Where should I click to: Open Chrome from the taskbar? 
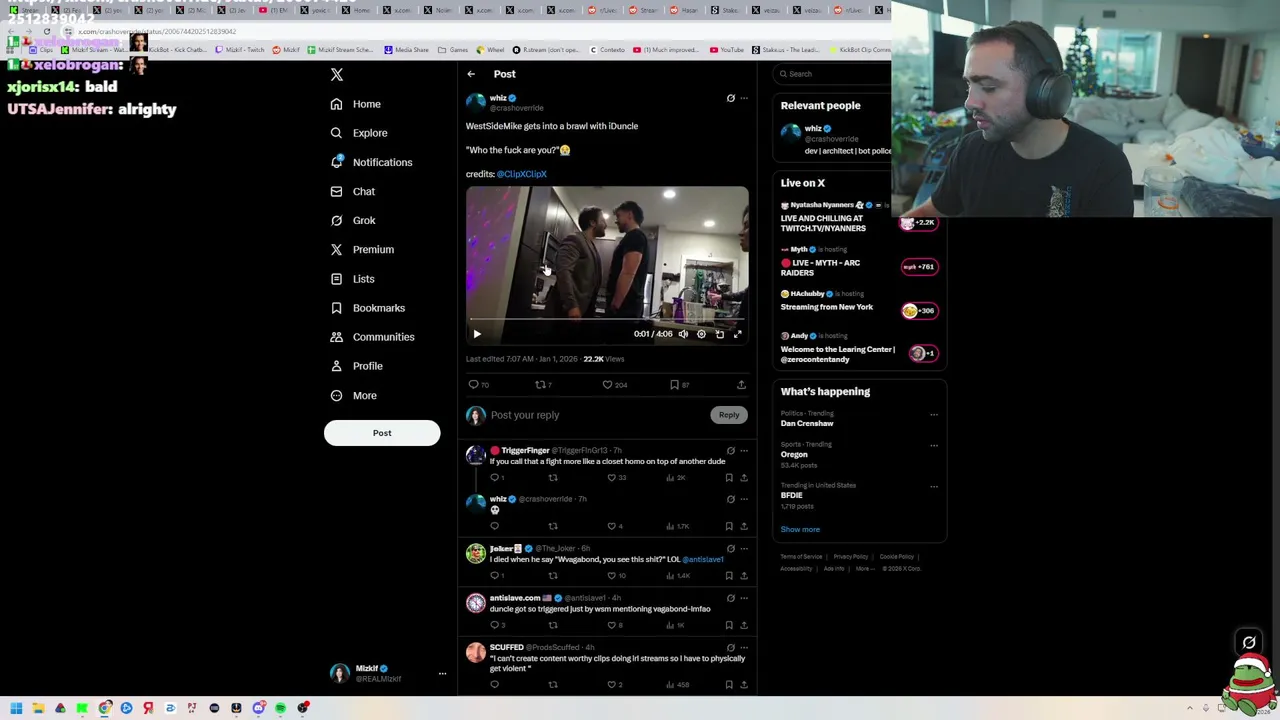click(x=104, y=708)
